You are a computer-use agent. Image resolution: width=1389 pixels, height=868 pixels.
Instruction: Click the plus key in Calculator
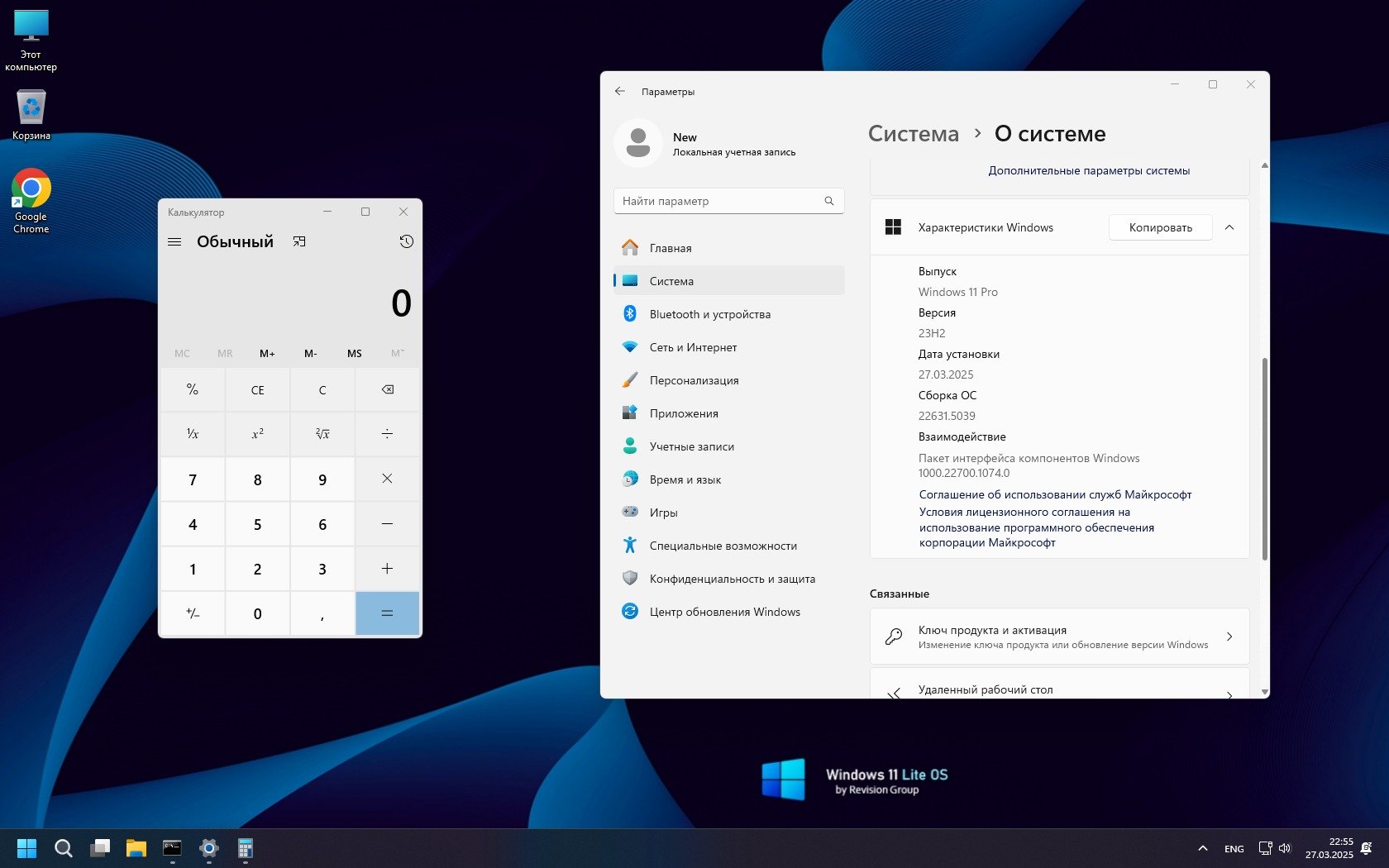(x=387, y=568)
